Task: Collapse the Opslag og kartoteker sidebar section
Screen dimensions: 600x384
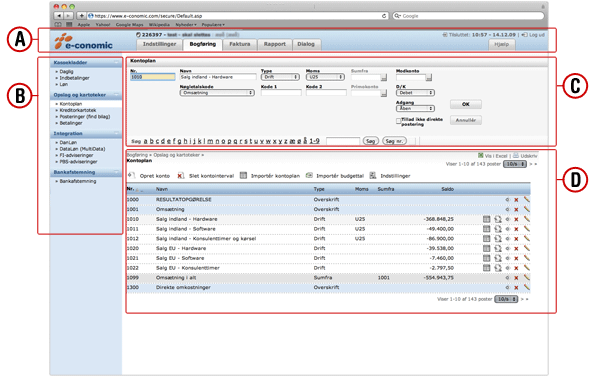Action: click(x=116, y=94)
